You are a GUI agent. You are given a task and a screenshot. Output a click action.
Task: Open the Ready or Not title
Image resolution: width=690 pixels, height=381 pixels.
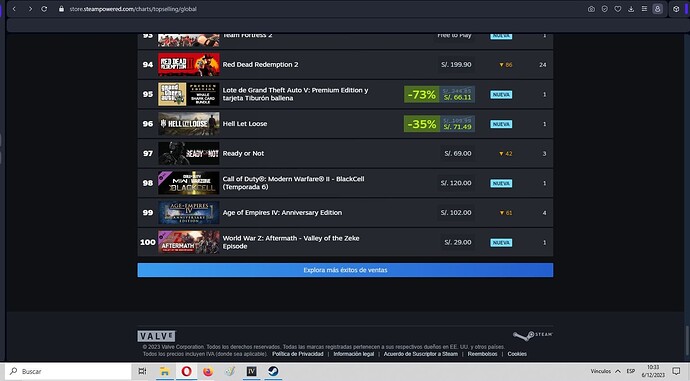click(243, 154)
